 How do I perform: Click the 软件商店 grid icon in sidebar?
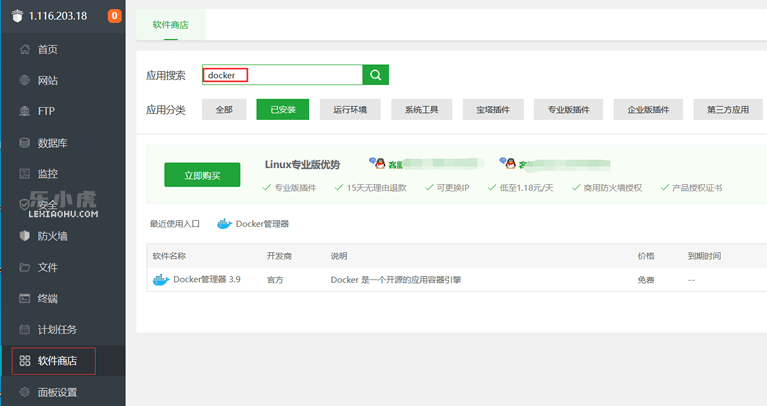pyautogui.click(x=24, y=361)
